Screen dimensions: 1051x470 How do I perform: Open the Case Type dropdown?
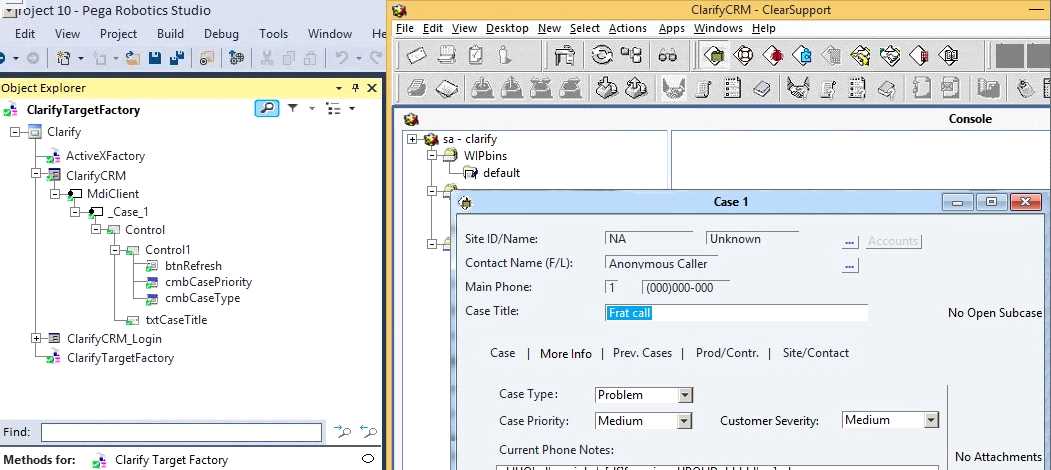click(x=684, y=395)
